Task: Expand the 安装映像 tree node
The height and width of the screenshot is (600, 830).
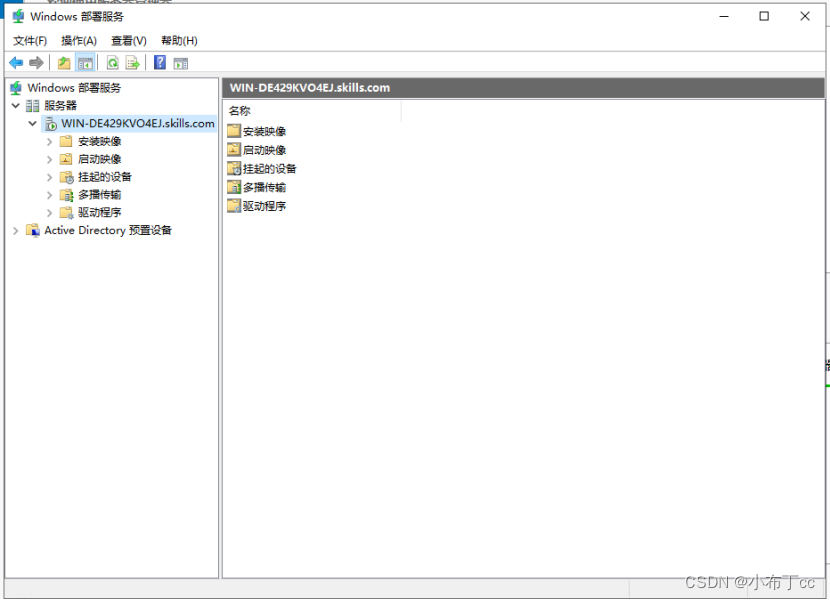Action: [49, 141]
